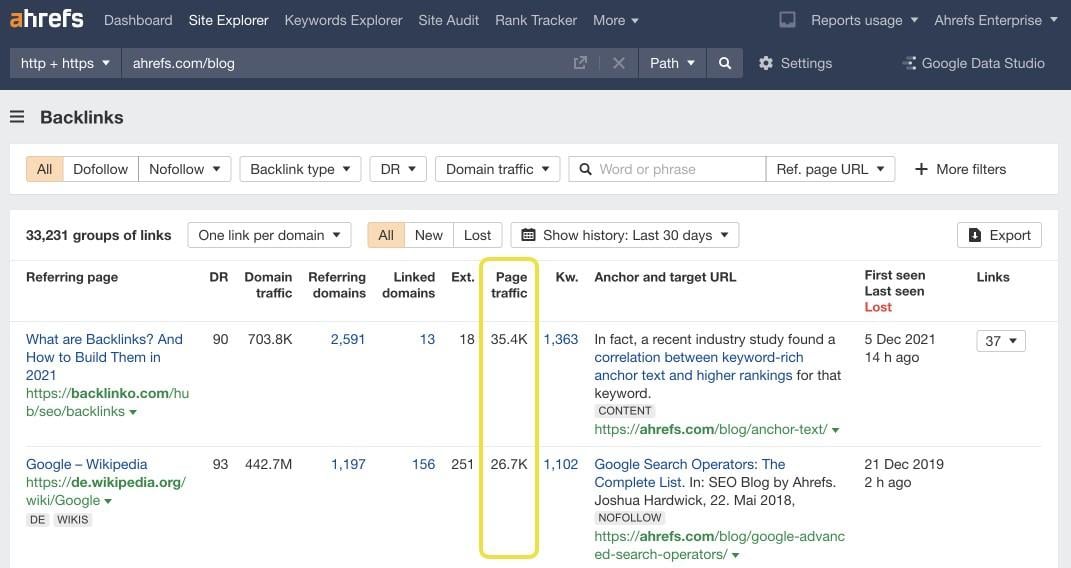Expand backlinko.com URL dropdown arrow
Viewport: 1071px width, 568px height.
[x=133, y=412]
